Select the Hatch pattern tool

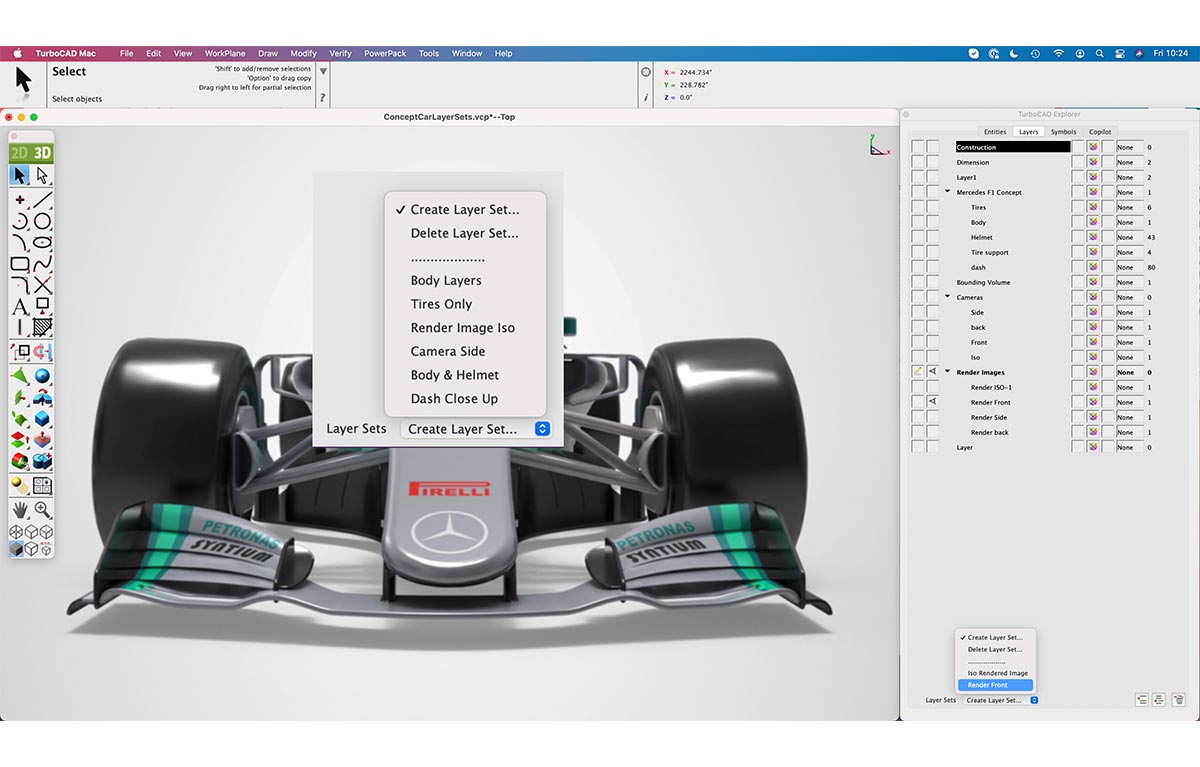43,325
